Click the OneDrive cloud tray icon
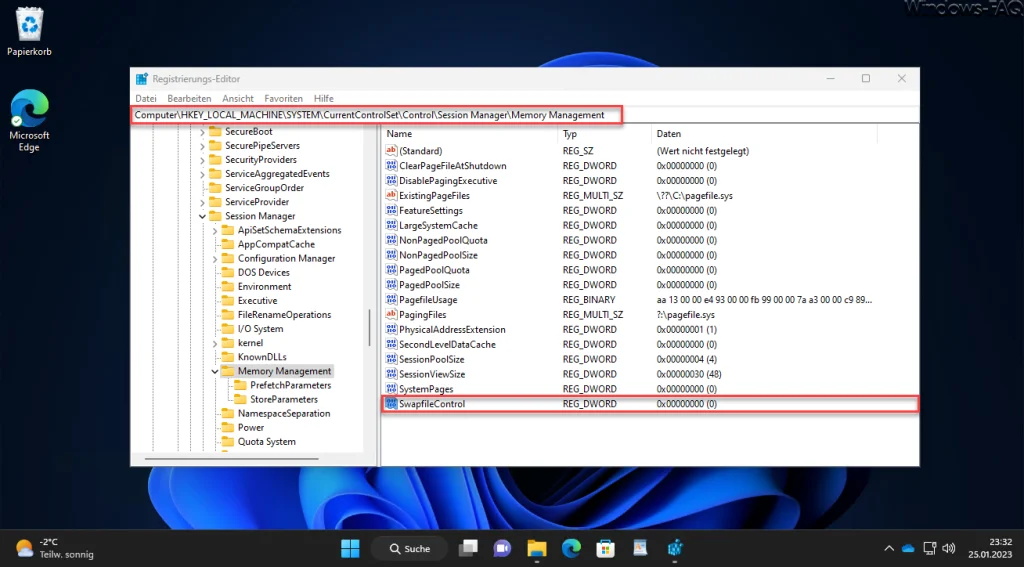The width and height of the screenshot is (1024, 567). pos(908,548)
